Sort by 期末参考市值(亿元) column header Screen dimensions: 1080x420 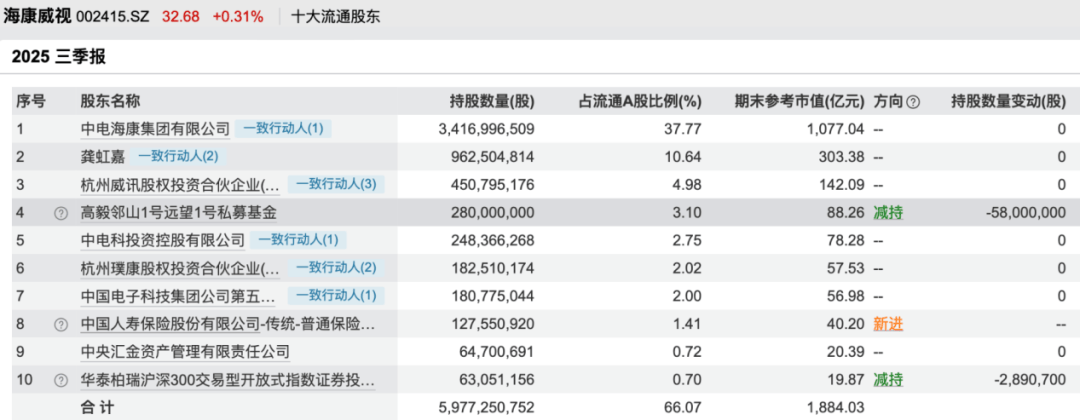[798, 101]
